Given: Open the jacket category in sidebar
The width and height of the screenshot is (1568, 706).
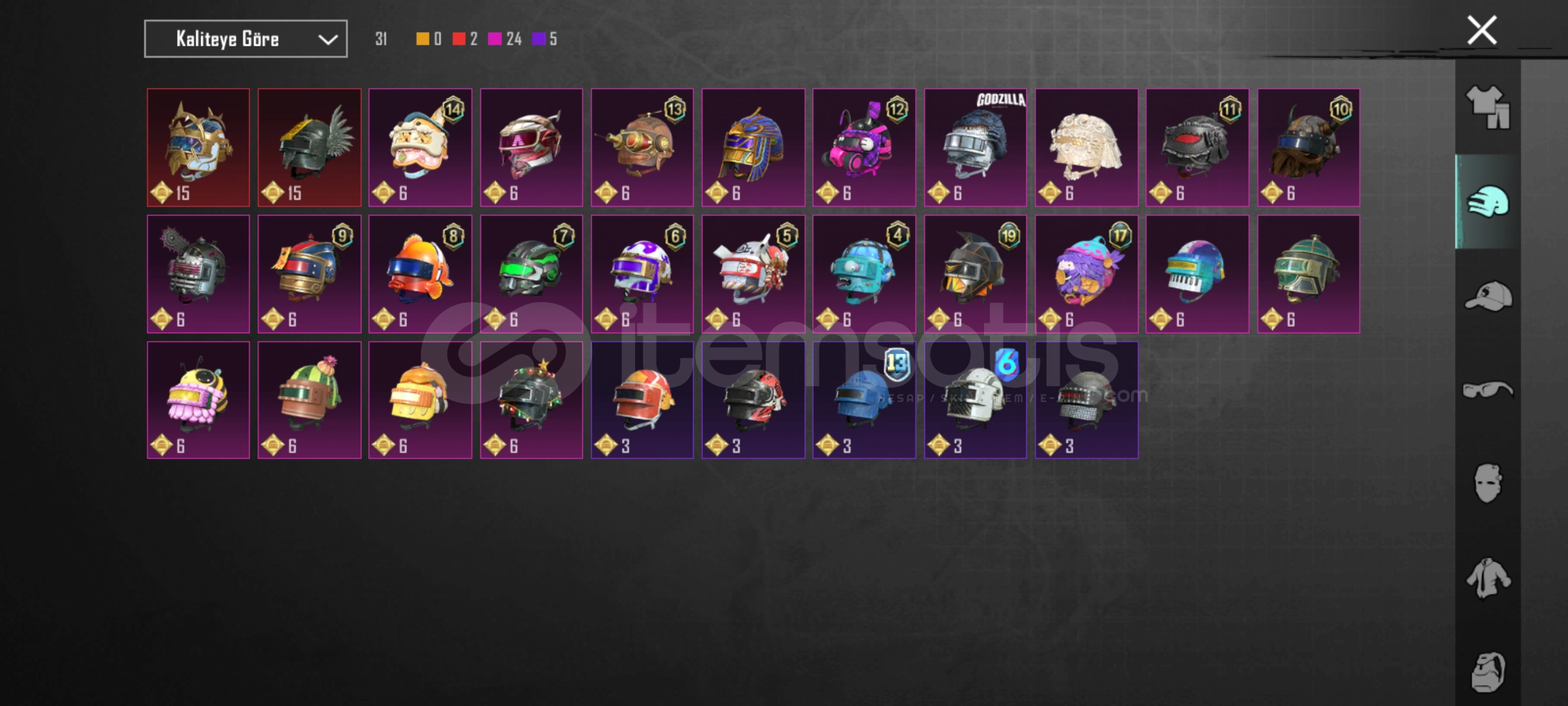Looking at the screenshot, I should [x=1488, y=578].
